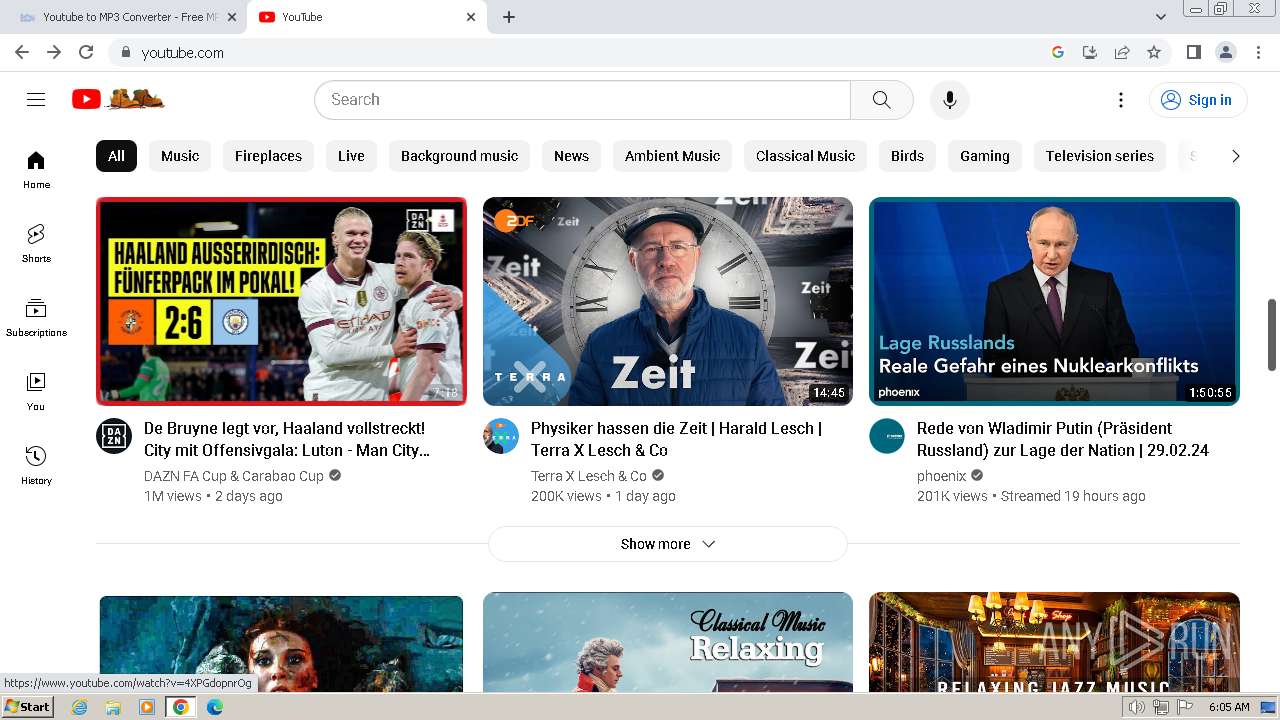The height and width of the screenshot is (720, 1280).
Task: Open the You section in sidebar
Action: point(36,392)
